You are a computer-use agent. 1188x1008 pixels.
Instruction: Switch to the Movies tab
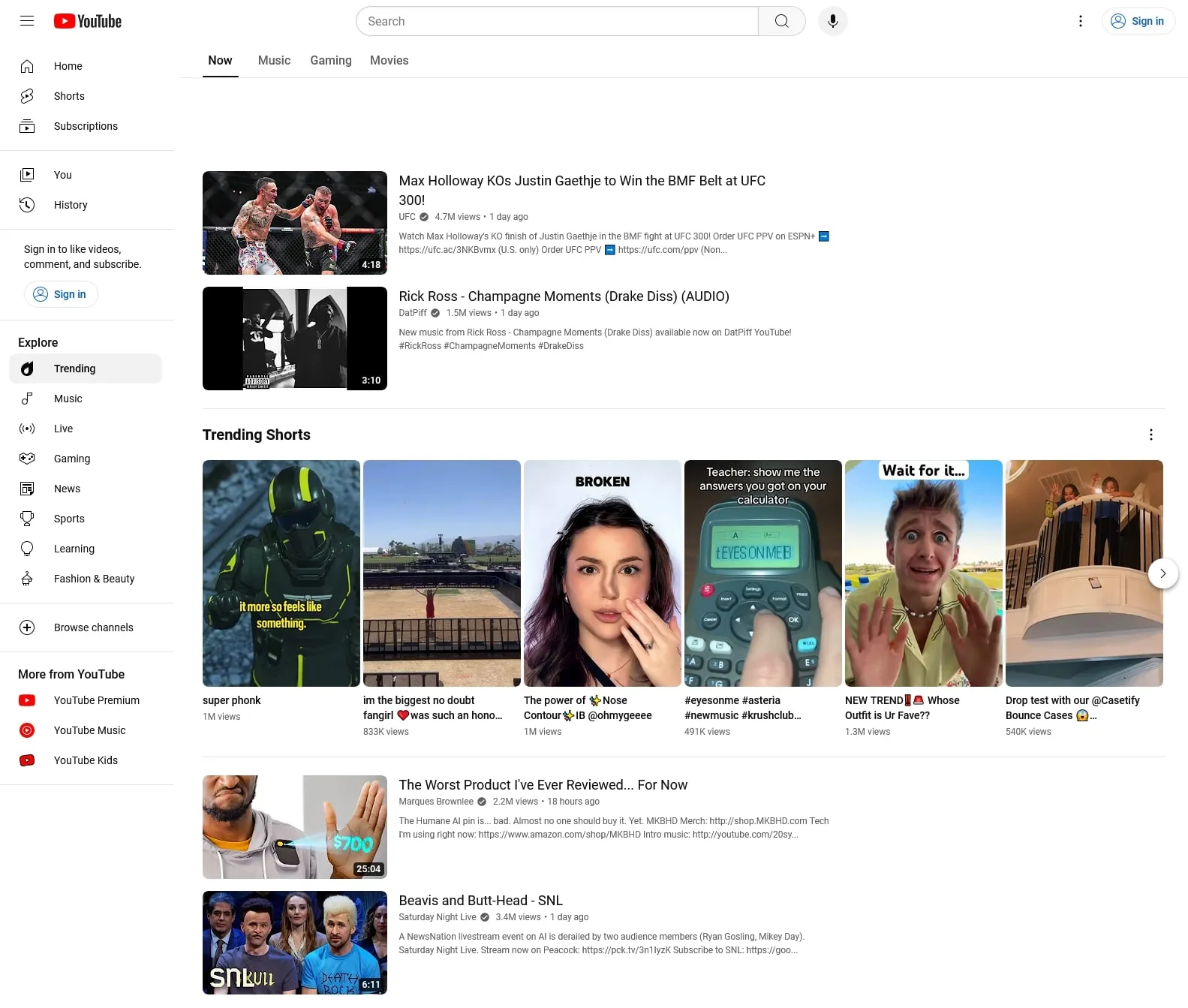tap(389, 61)
